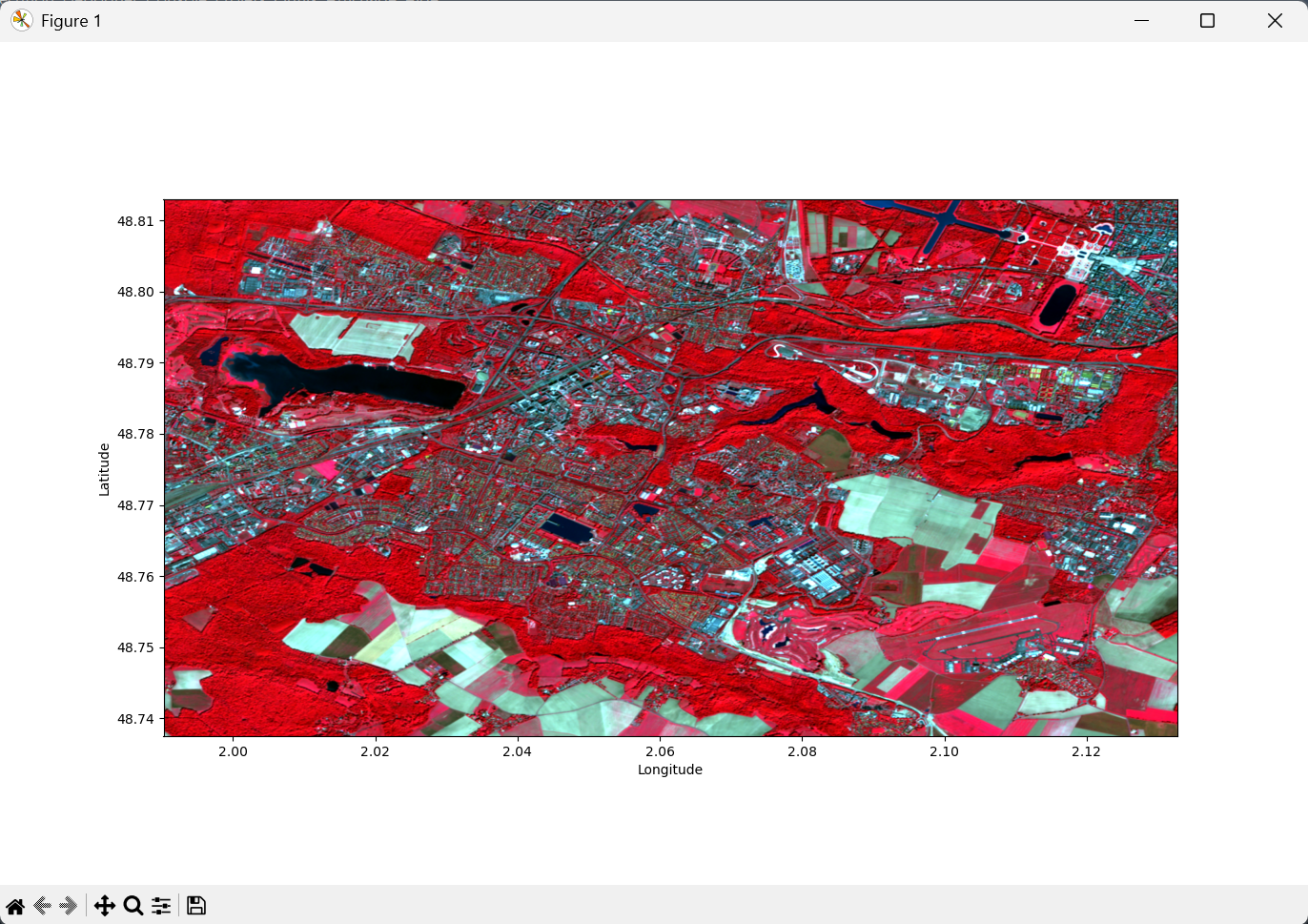1308x924 pixels.
Task: Save the figure using the floppy disk icon
Action: [x=196, y=906]
